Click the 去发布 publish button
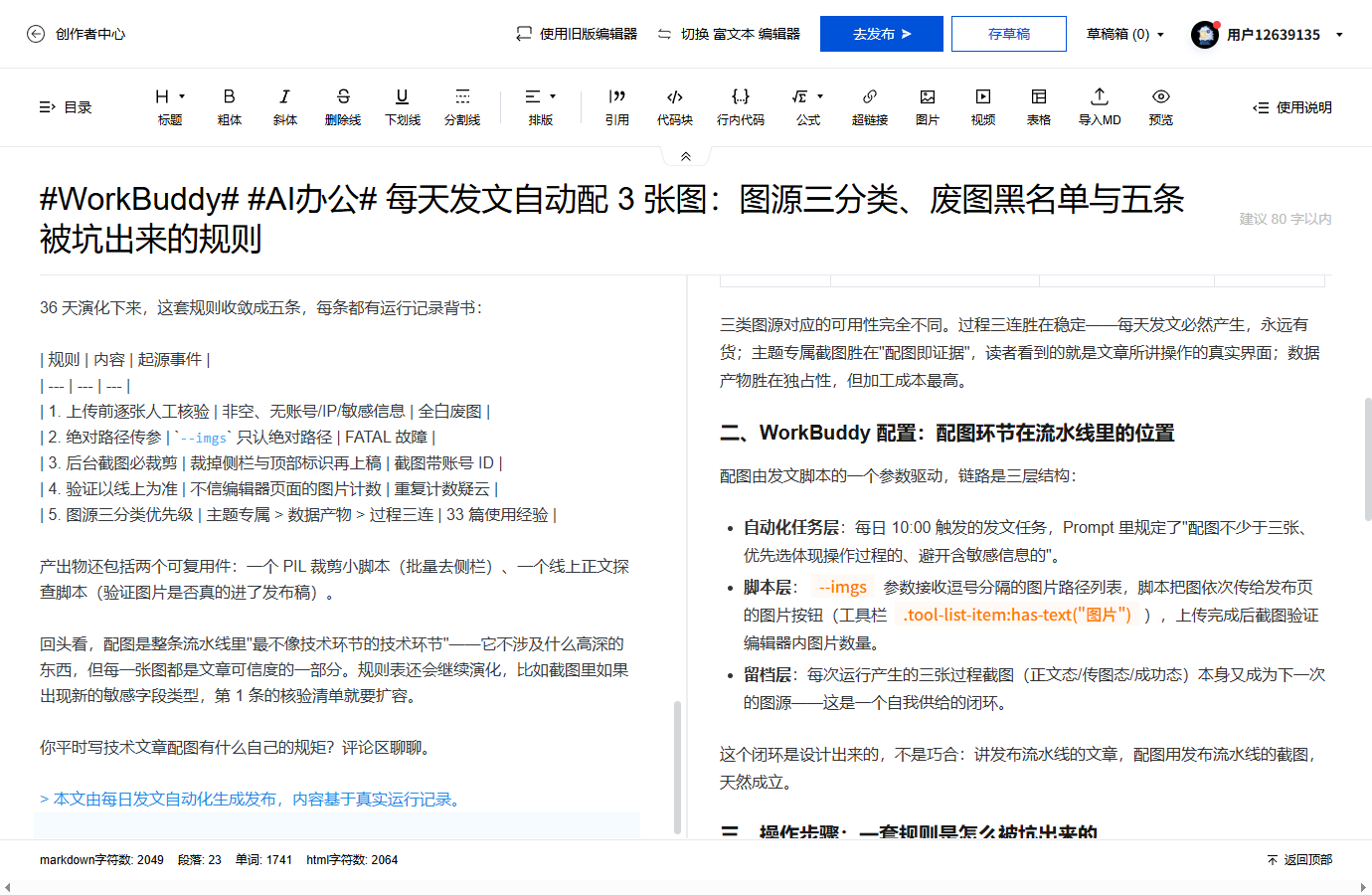1372x895 pixels. coord(882,34)
